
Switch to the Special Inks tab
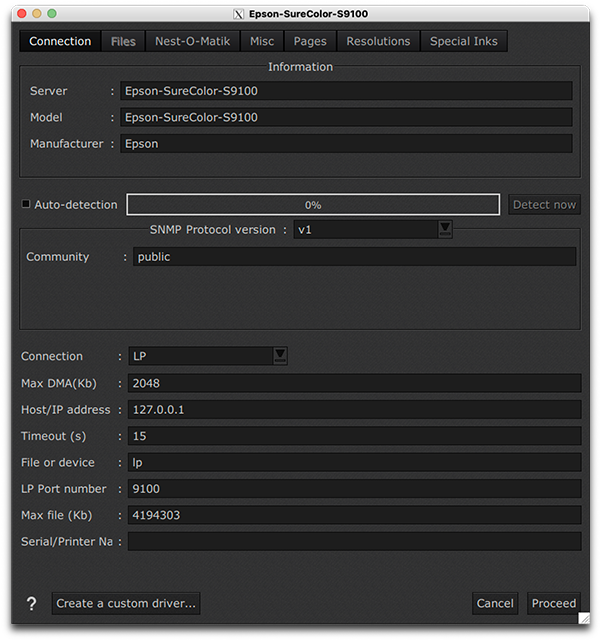pos(464,41)
